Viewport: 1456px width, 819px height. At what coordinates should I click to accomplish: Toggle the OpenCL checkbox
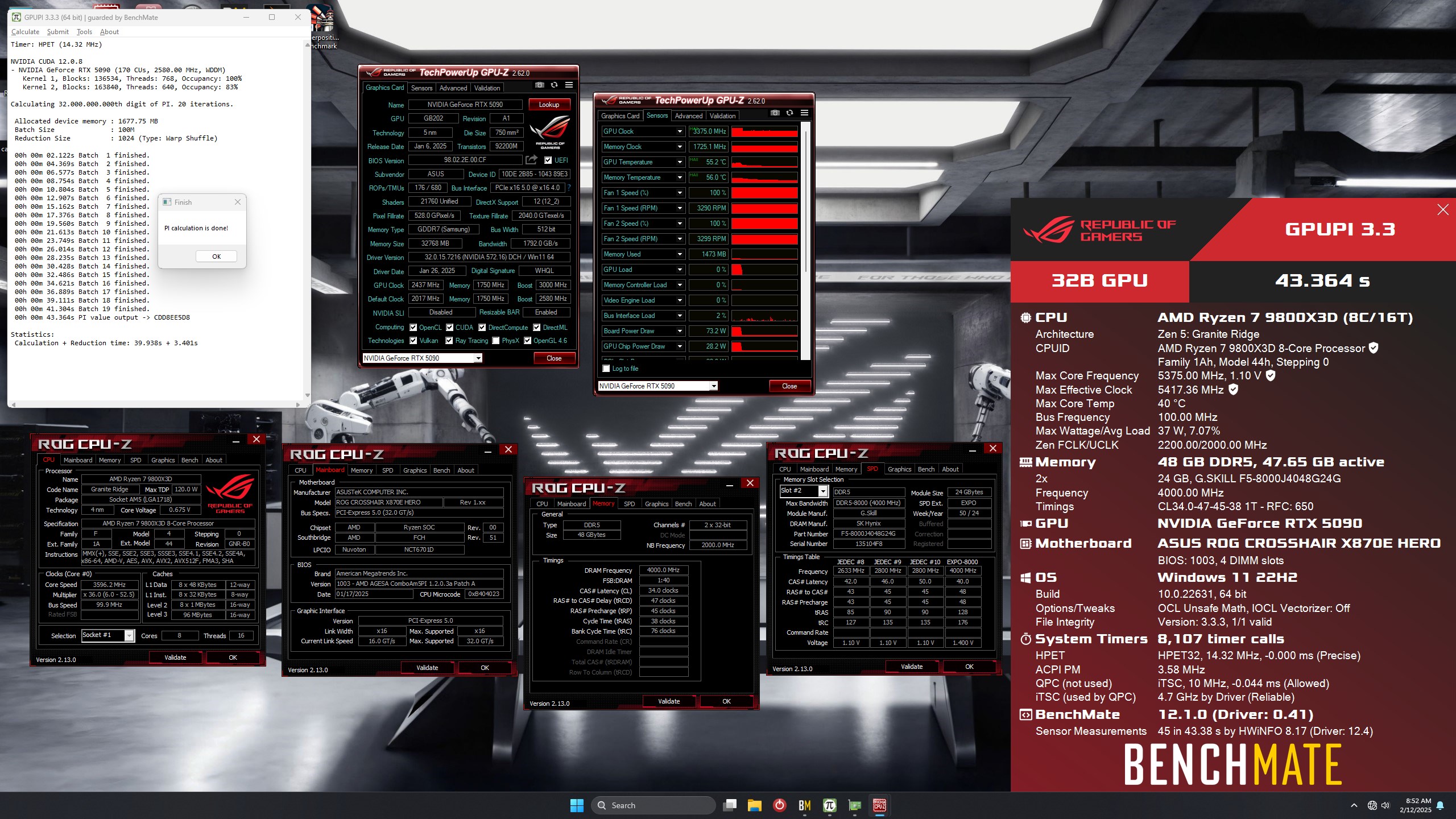(413, 328)
